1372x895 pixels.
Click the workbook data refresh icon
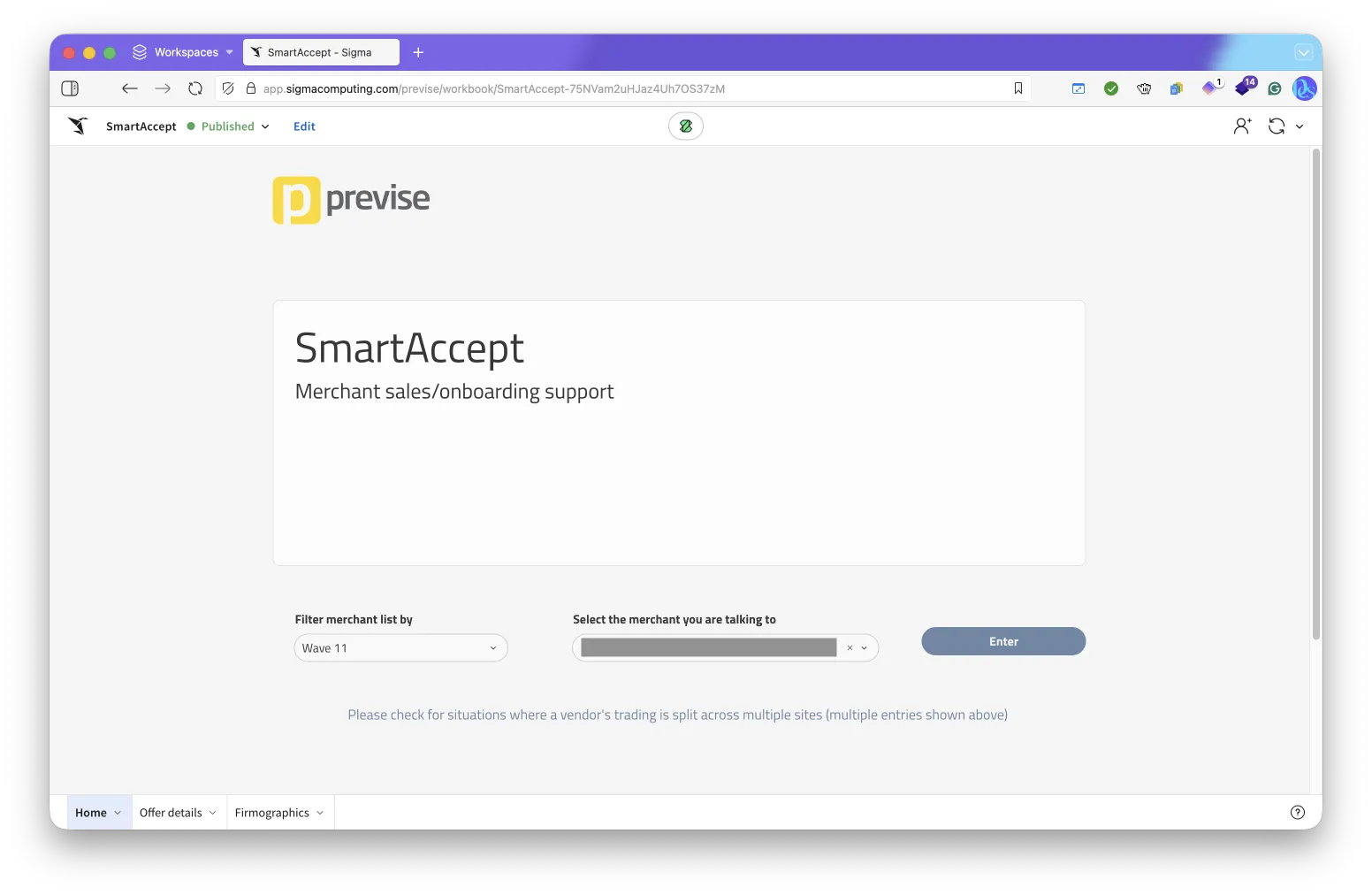click(x=1276, y=126)
